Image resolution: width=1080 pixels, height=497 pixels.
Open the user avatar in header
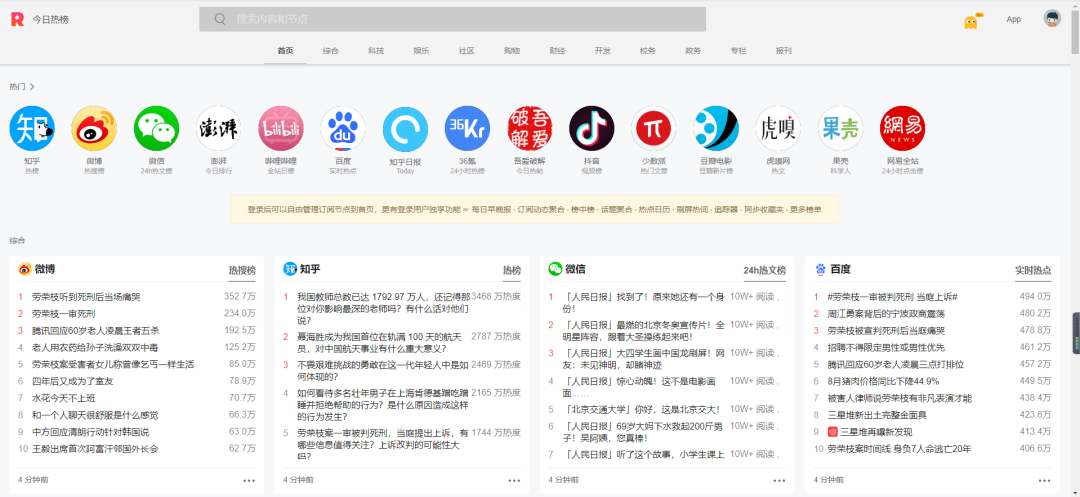point(1052,19)
